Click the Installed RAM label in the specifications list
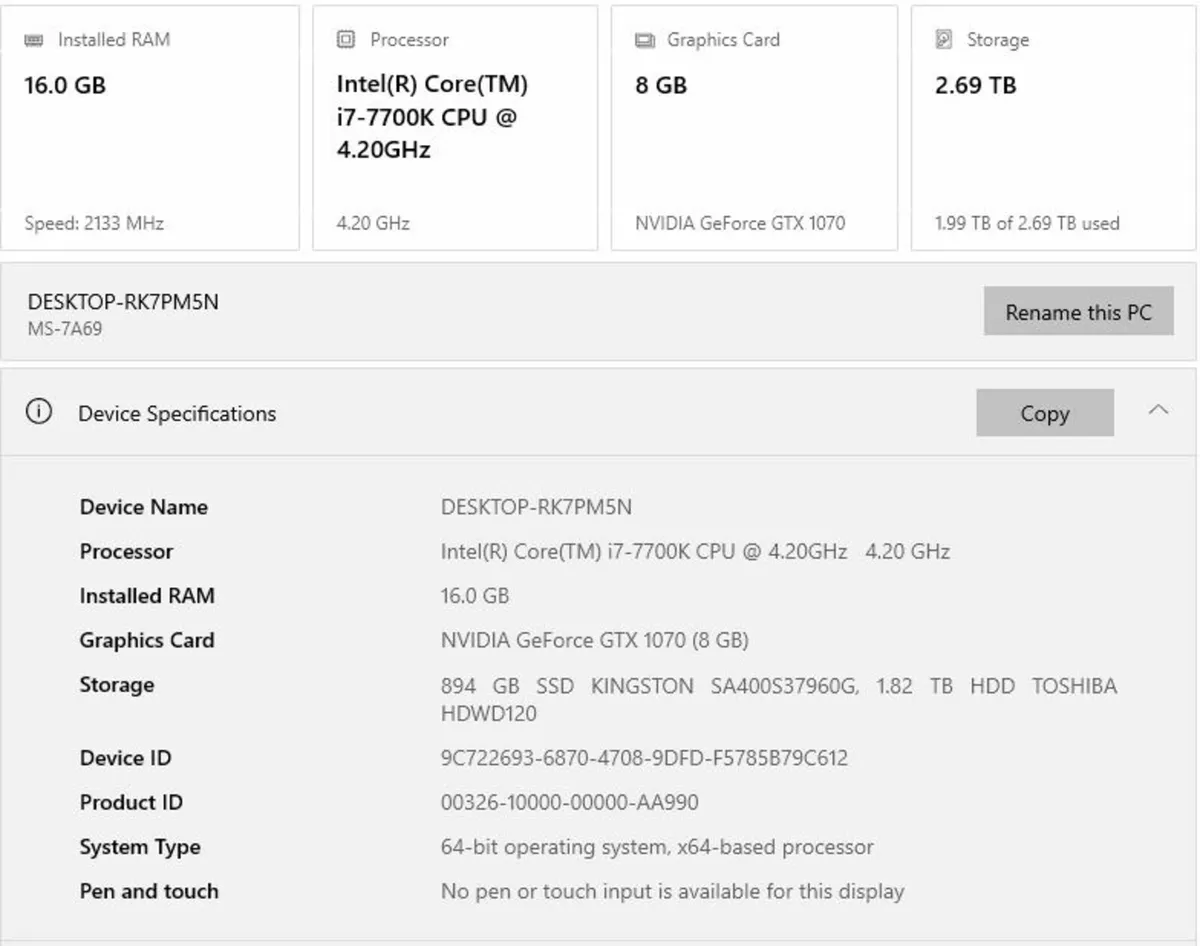1200x946 pixels. [147, 595]
